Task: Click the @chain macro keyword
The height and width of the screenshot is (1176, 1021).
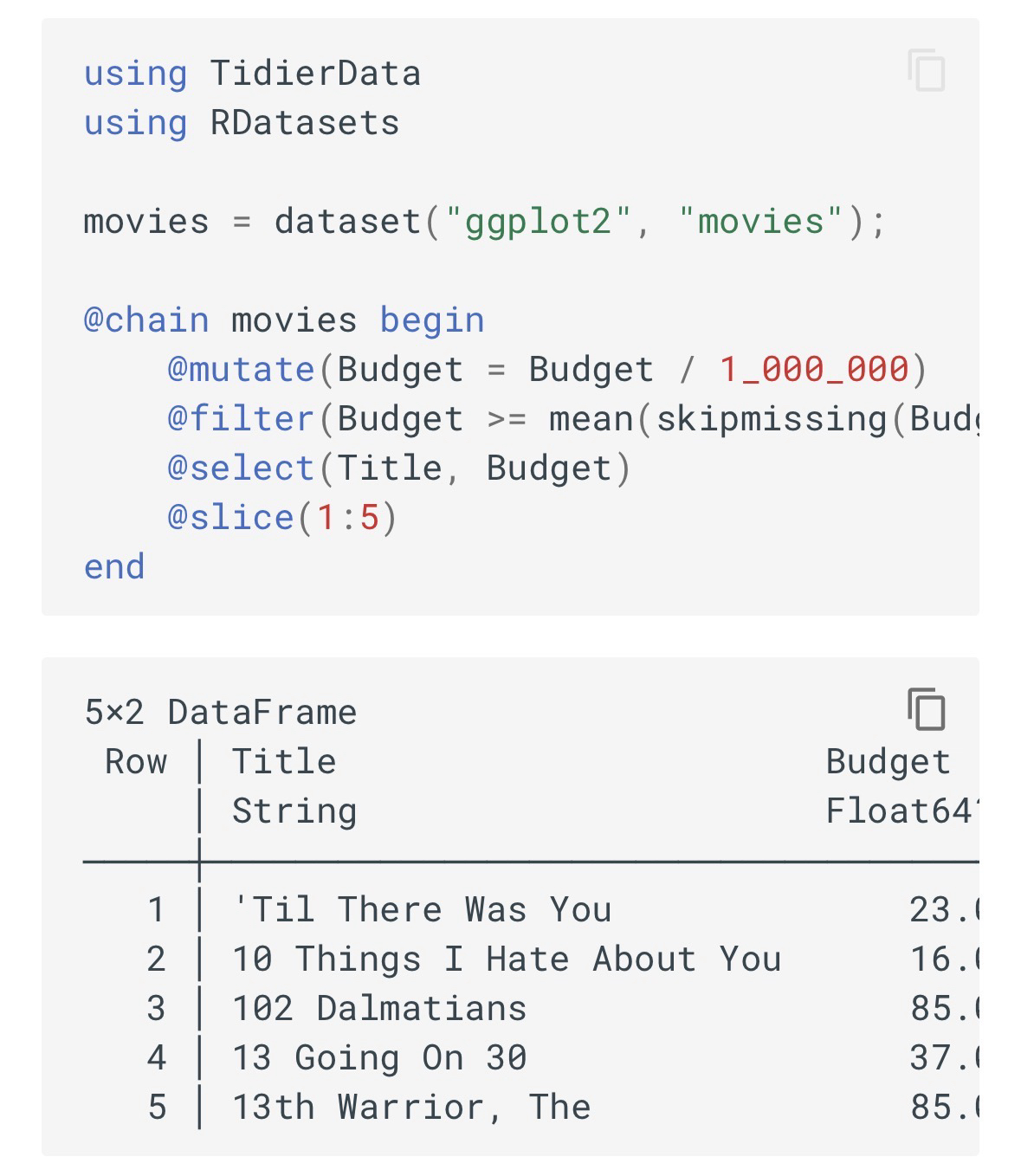Action: coord(145,320)
